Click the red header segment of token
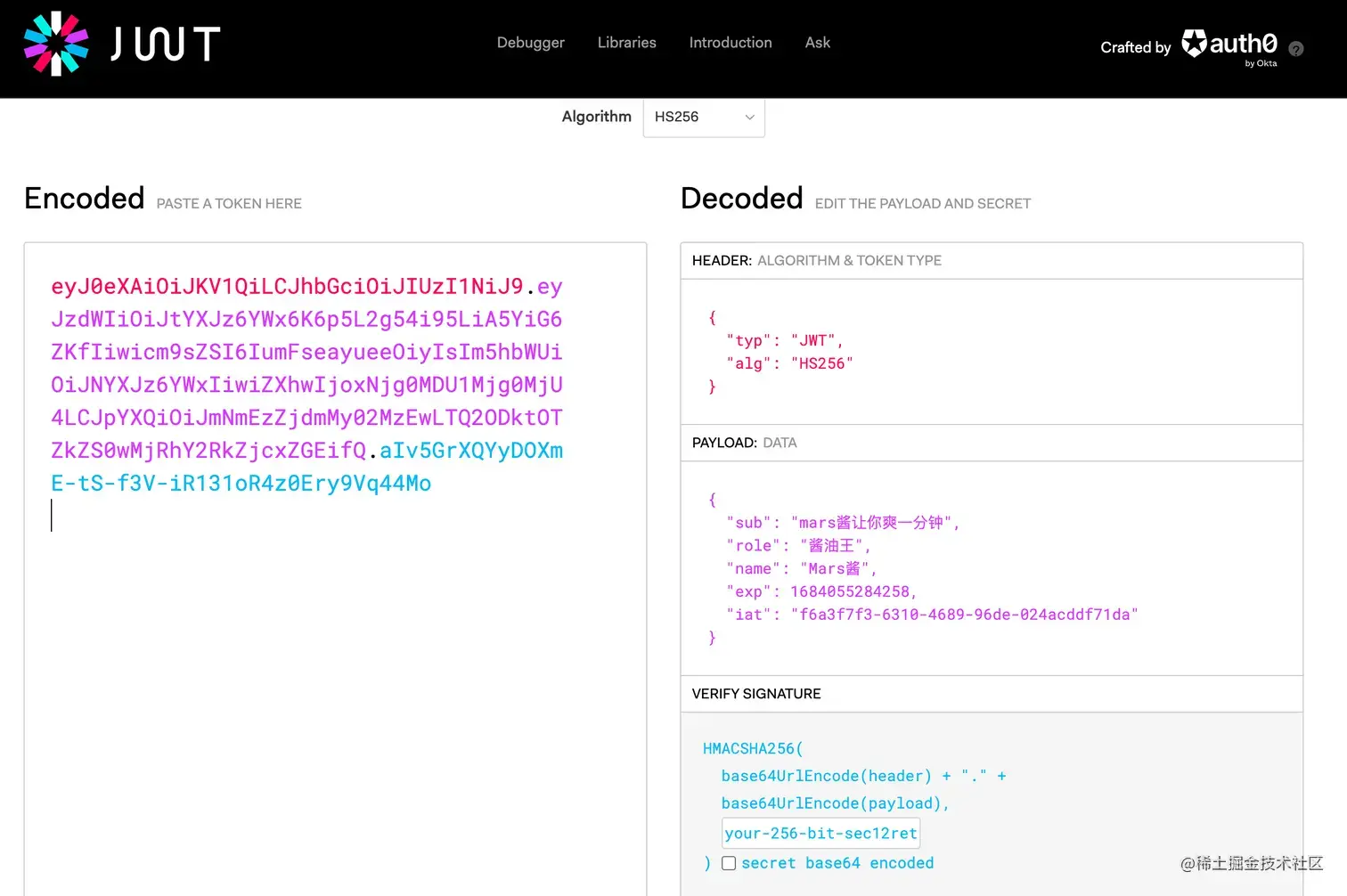 point(287,287)
